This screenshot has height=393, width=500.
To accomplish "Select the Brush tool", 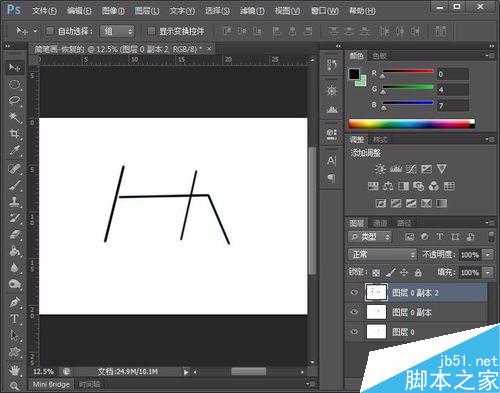I will click(x=14, y=186).
